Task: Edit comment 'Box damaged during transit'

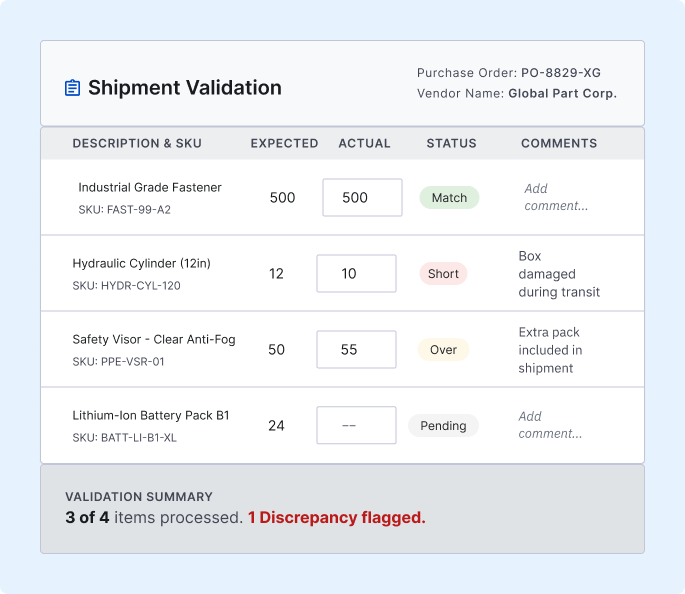Action: pos(559,274)
